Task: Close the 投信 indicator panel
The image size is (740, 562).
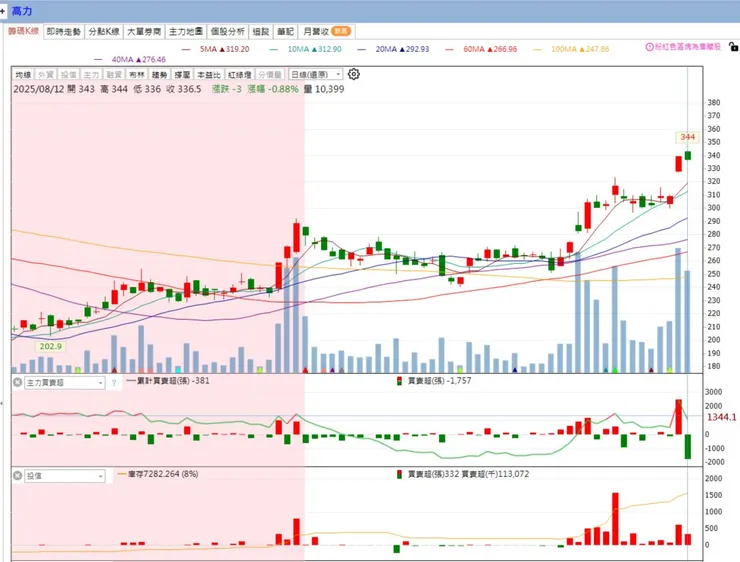Action: pos(17,476)
